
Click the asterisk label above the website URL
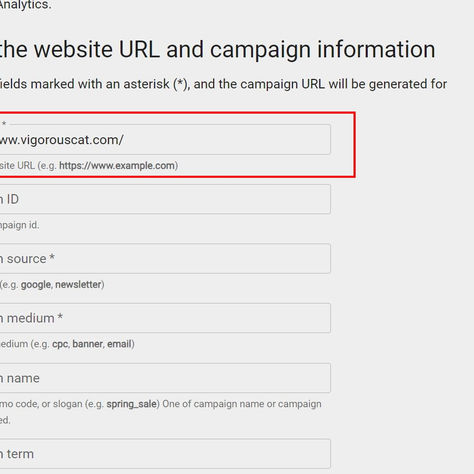click(4, 124)
